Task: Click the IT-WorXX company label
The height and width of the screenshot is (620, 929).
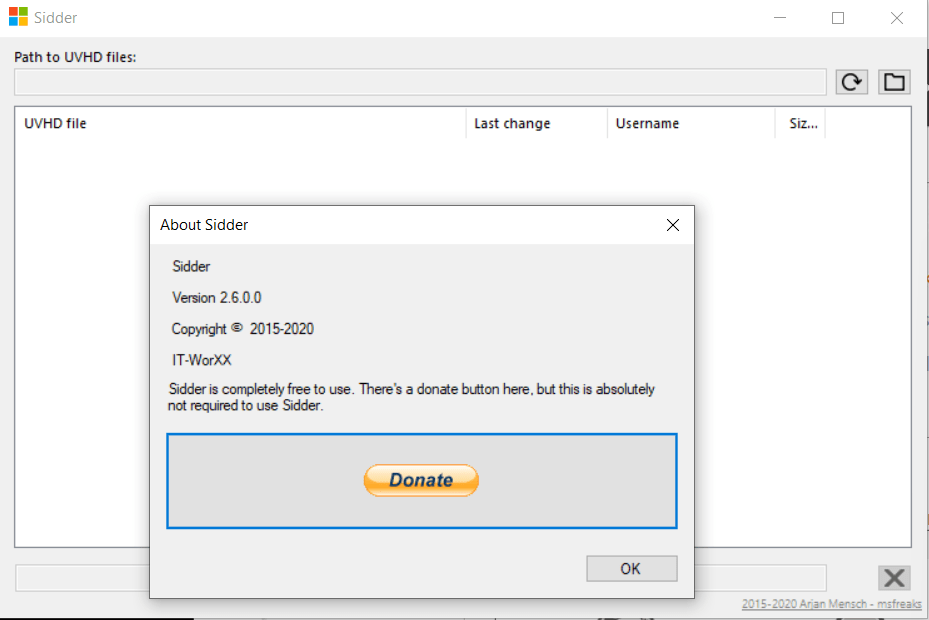Action: pyautogui.click(x=201, y=360)
